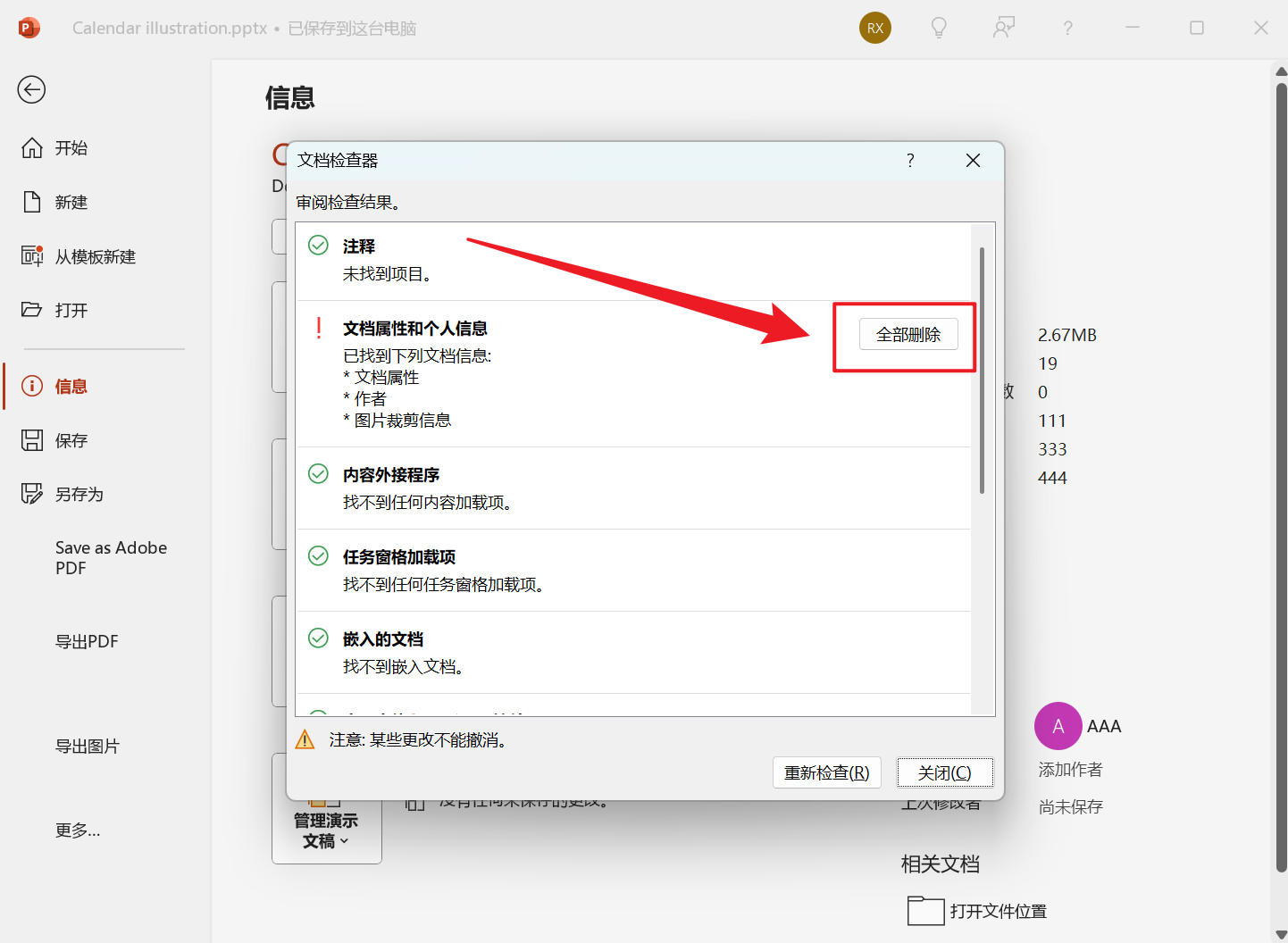
Task: Open the RX account avatar menu
Action: (874, 28)
